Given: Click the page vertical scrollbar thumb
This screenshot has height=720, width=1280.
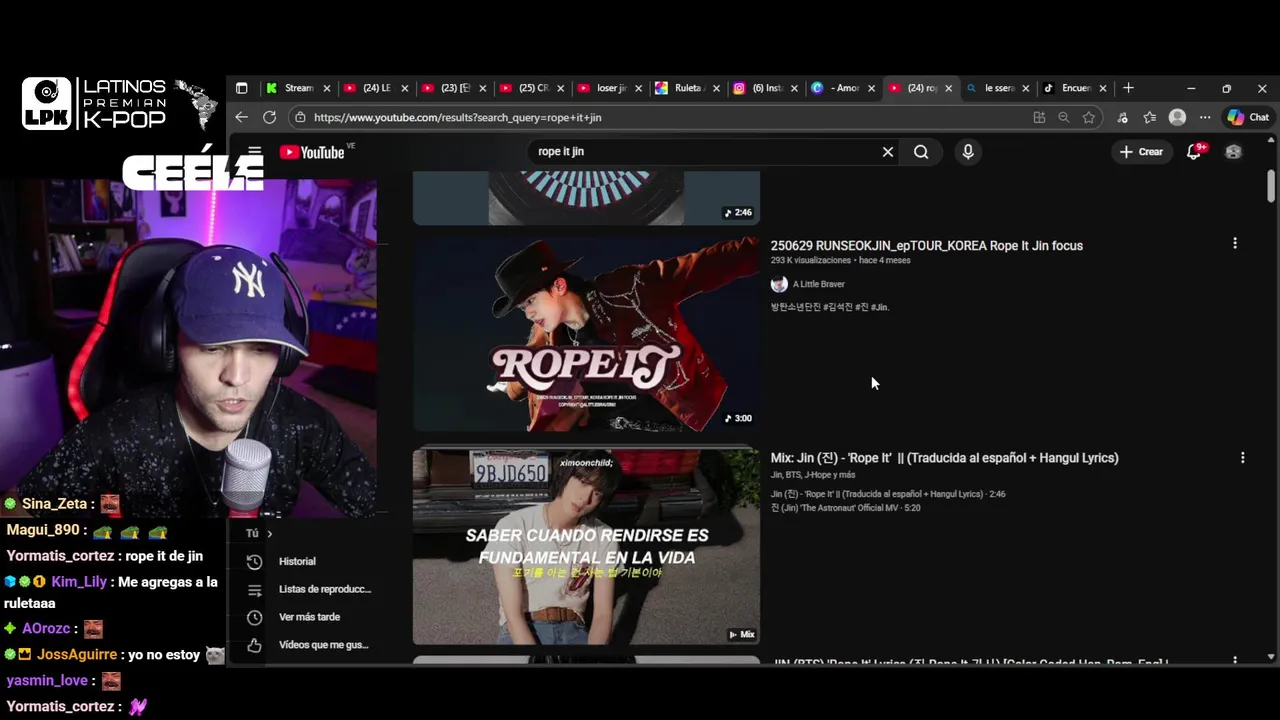Looking at the screenshot, I should [1271, 186].
